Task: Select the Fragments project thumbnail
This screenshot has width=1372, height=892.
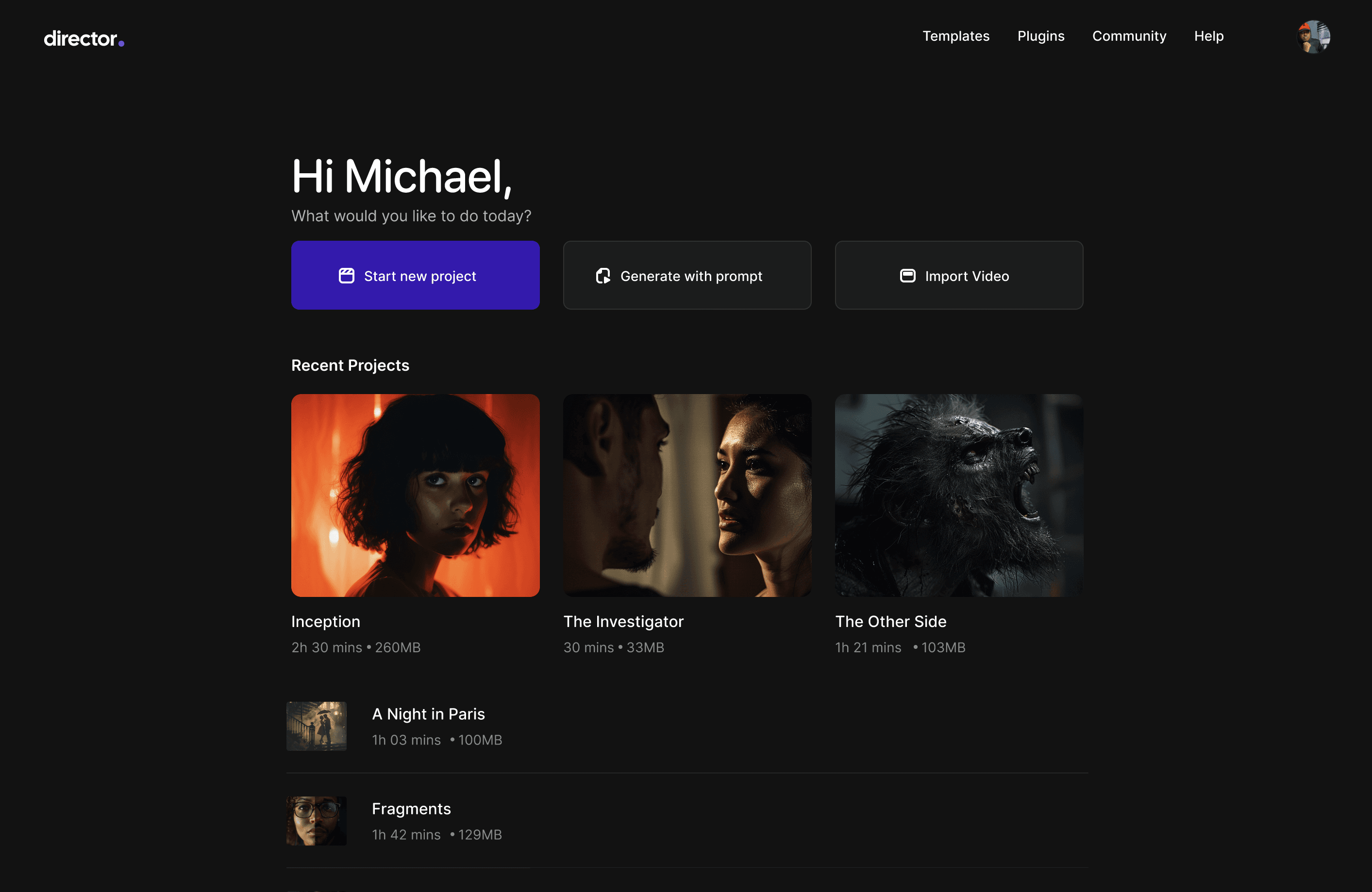Action: pyautogui.click(x=316, y=820)
